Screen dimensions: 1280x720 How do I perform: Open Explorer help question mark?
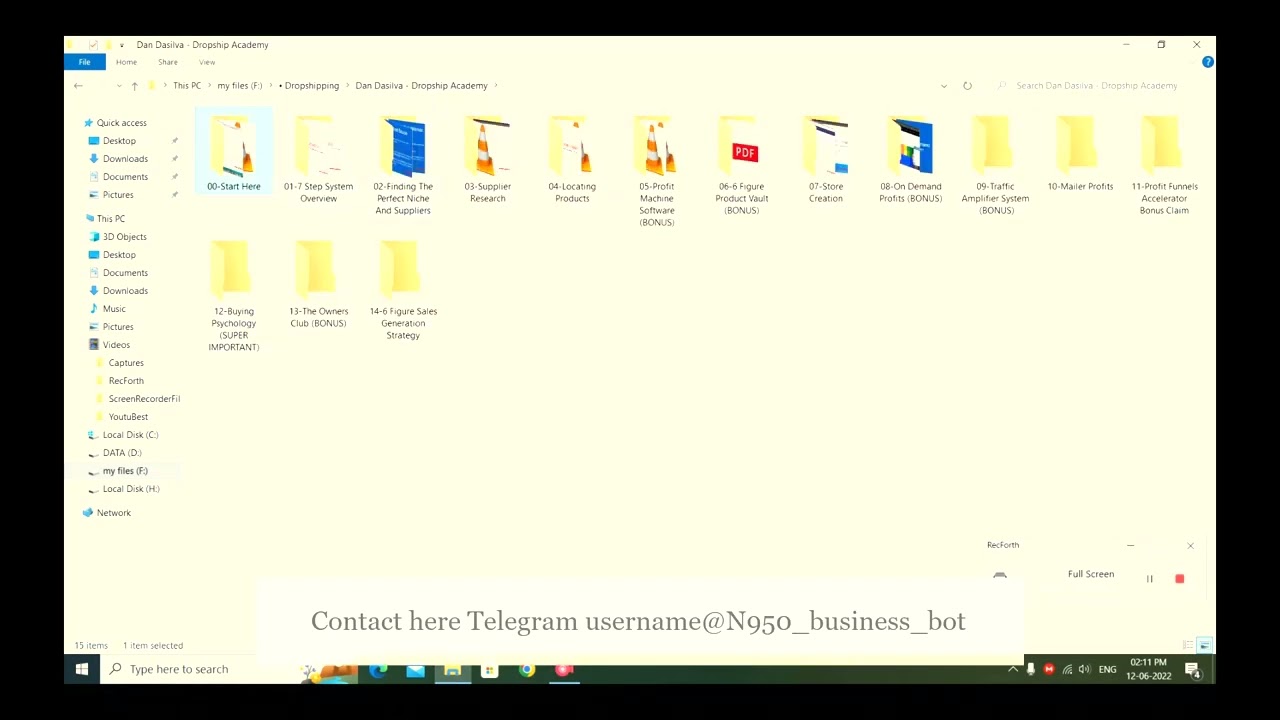1207,62
